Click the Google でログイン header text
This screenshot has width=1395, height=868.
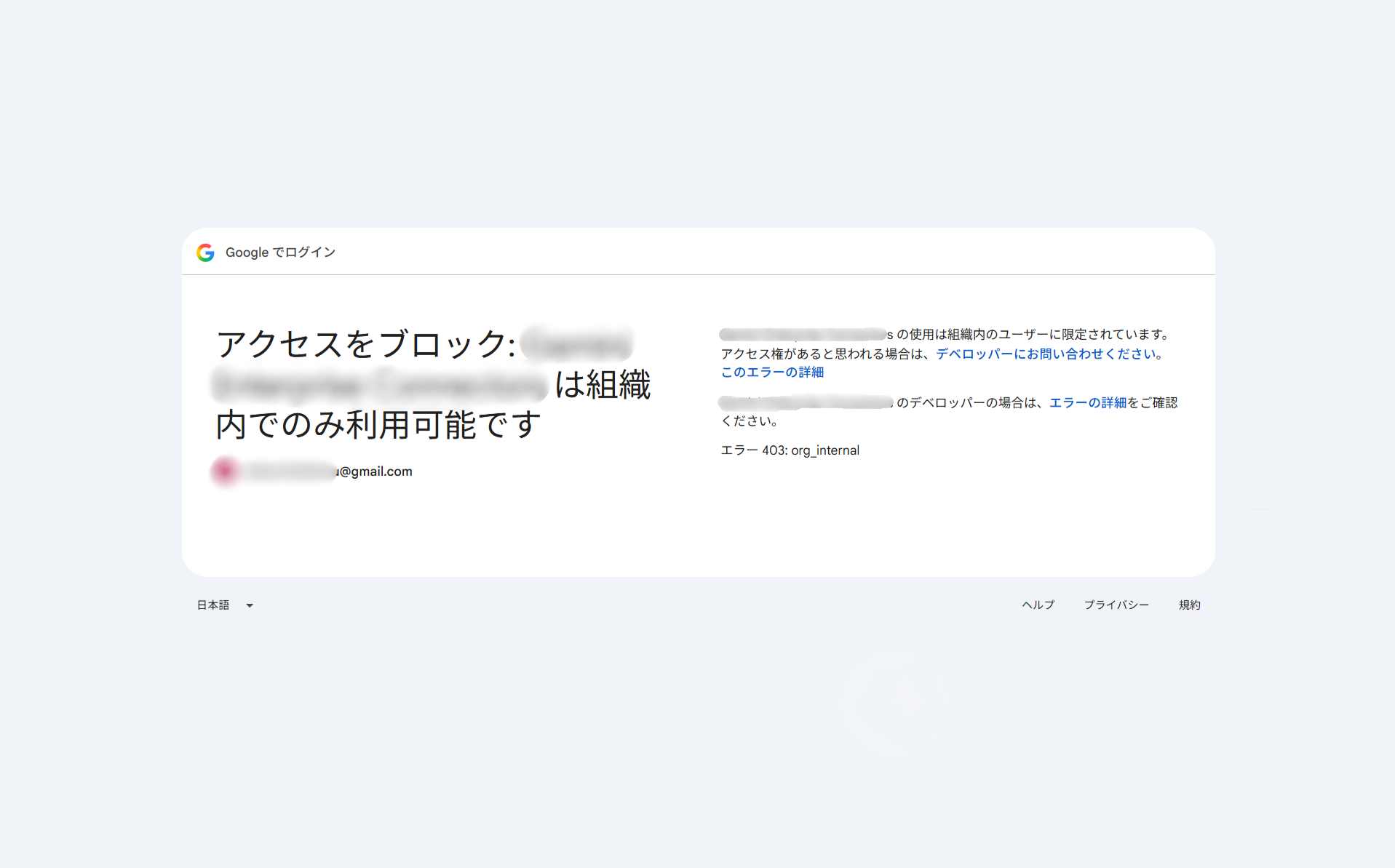280,252
